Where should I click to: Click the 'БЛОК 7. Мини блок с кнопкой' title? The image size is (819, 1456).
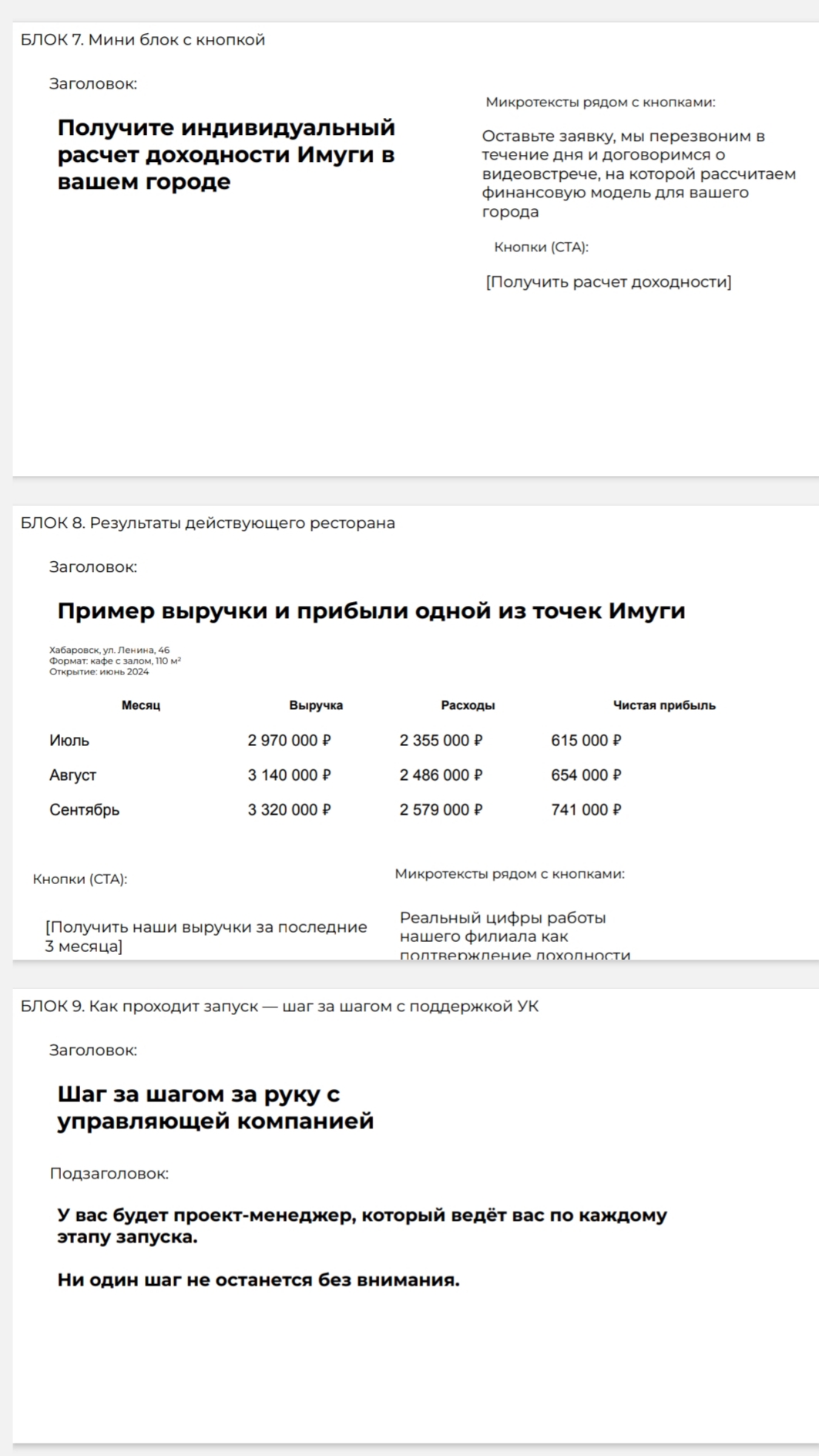pyautogui.click(x=143, y=40)
